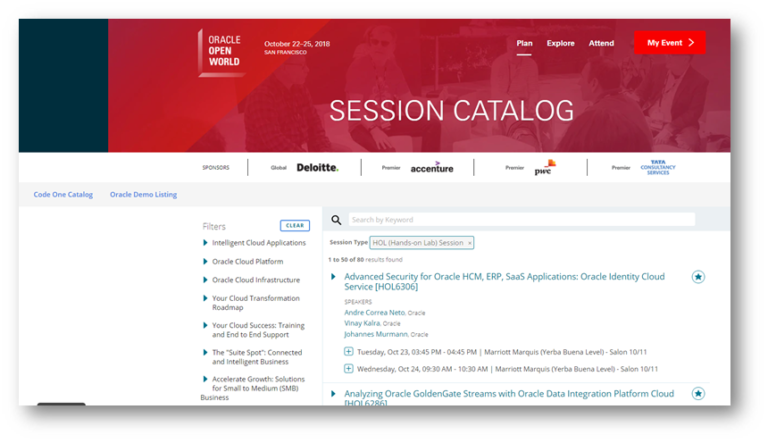Screen dimensions: 768x443
Task: Open the PwC sponsor logo
Action: [545, 168]
